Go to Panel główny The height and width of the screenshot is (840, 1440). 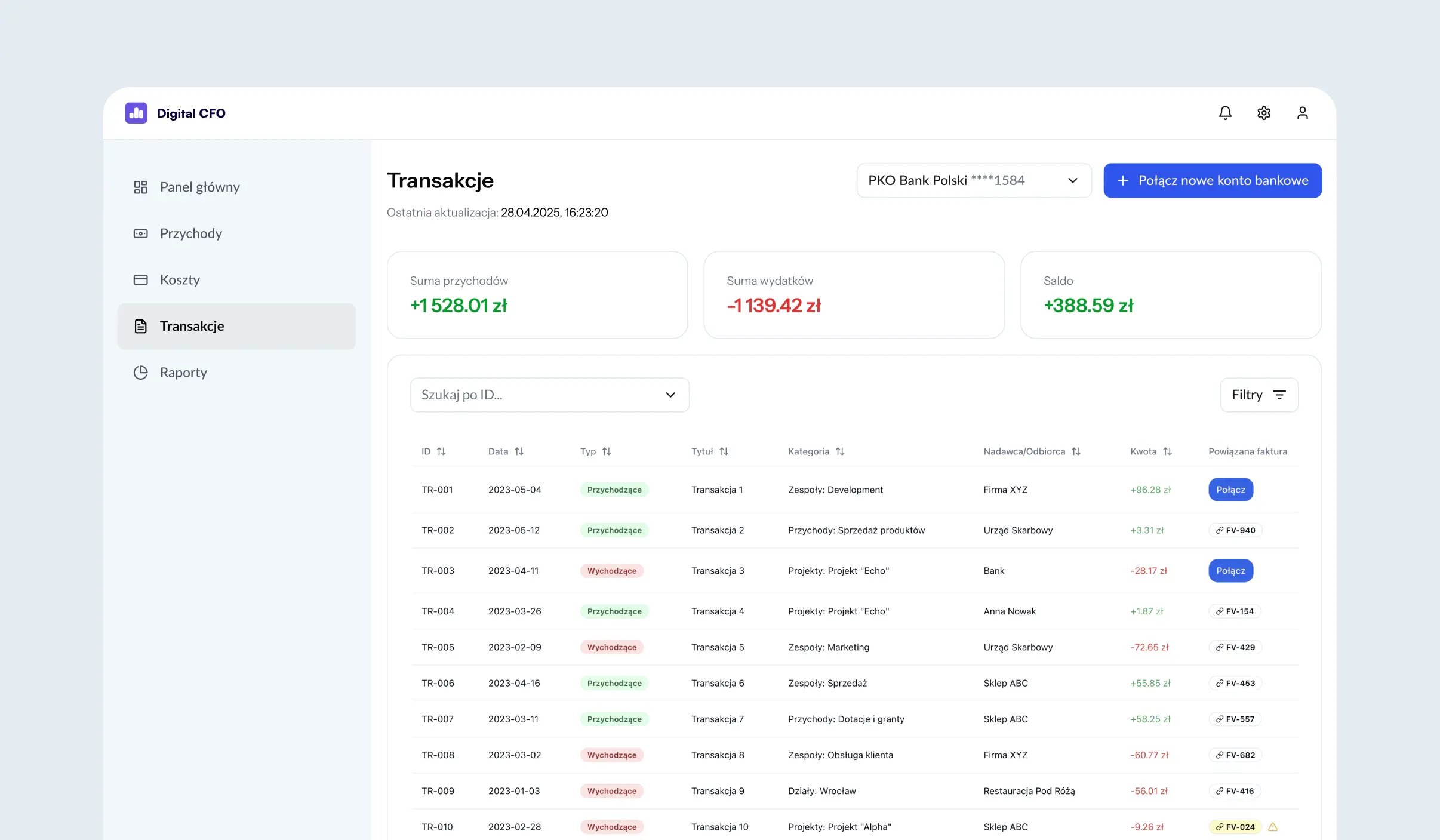236,187
